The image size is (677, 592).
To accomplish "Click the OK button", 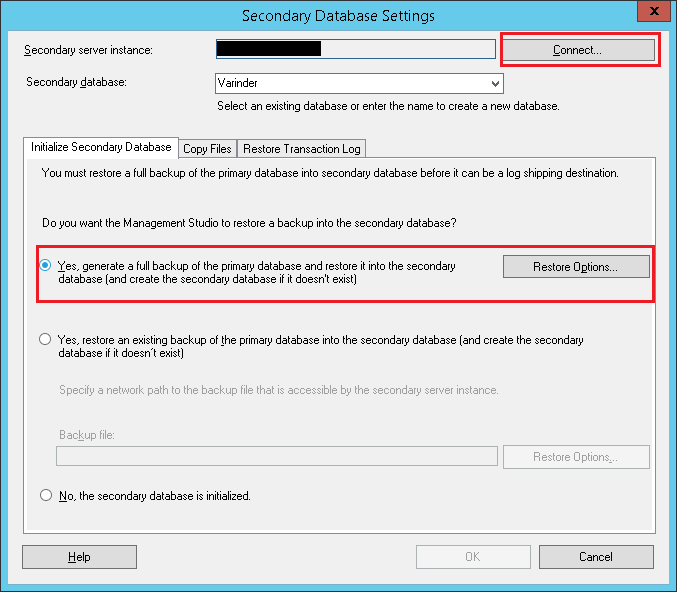I will (x=473, y=557).
